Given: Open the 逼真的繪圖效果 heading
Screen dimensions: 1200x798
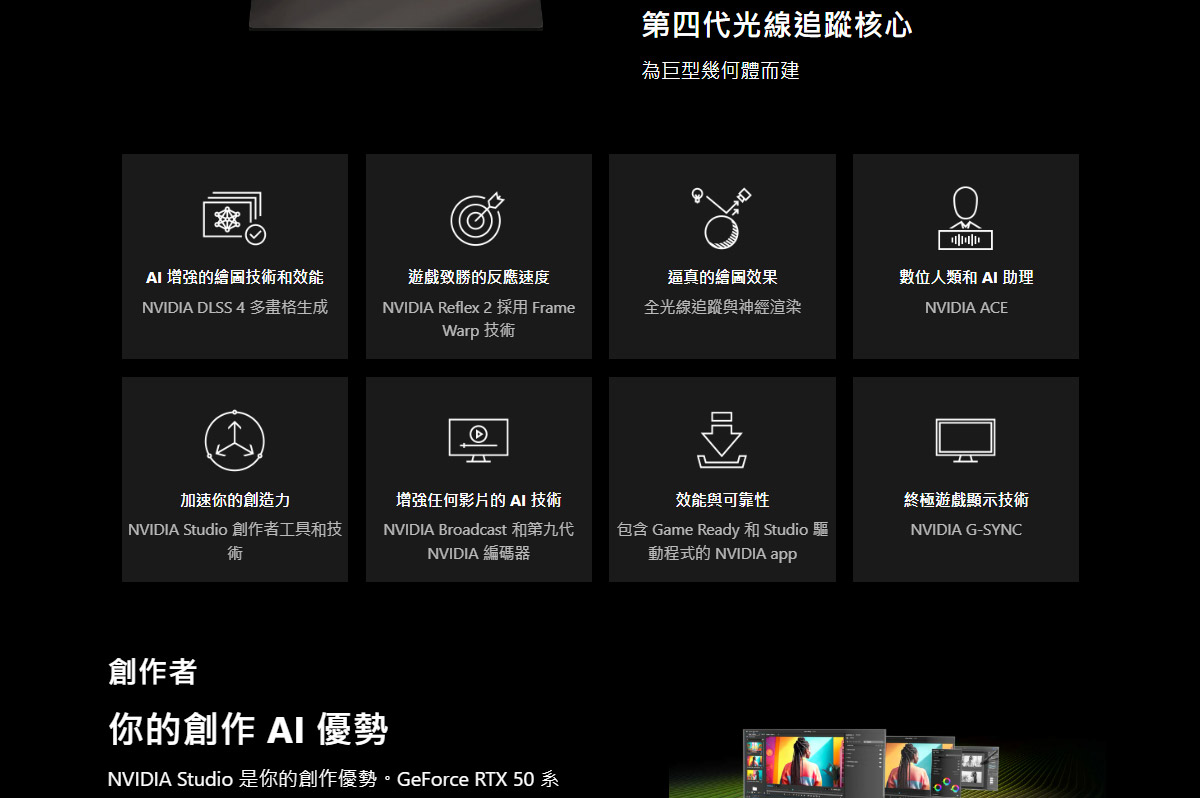Looking at the screenshot, I should click(x=722, y=277).
